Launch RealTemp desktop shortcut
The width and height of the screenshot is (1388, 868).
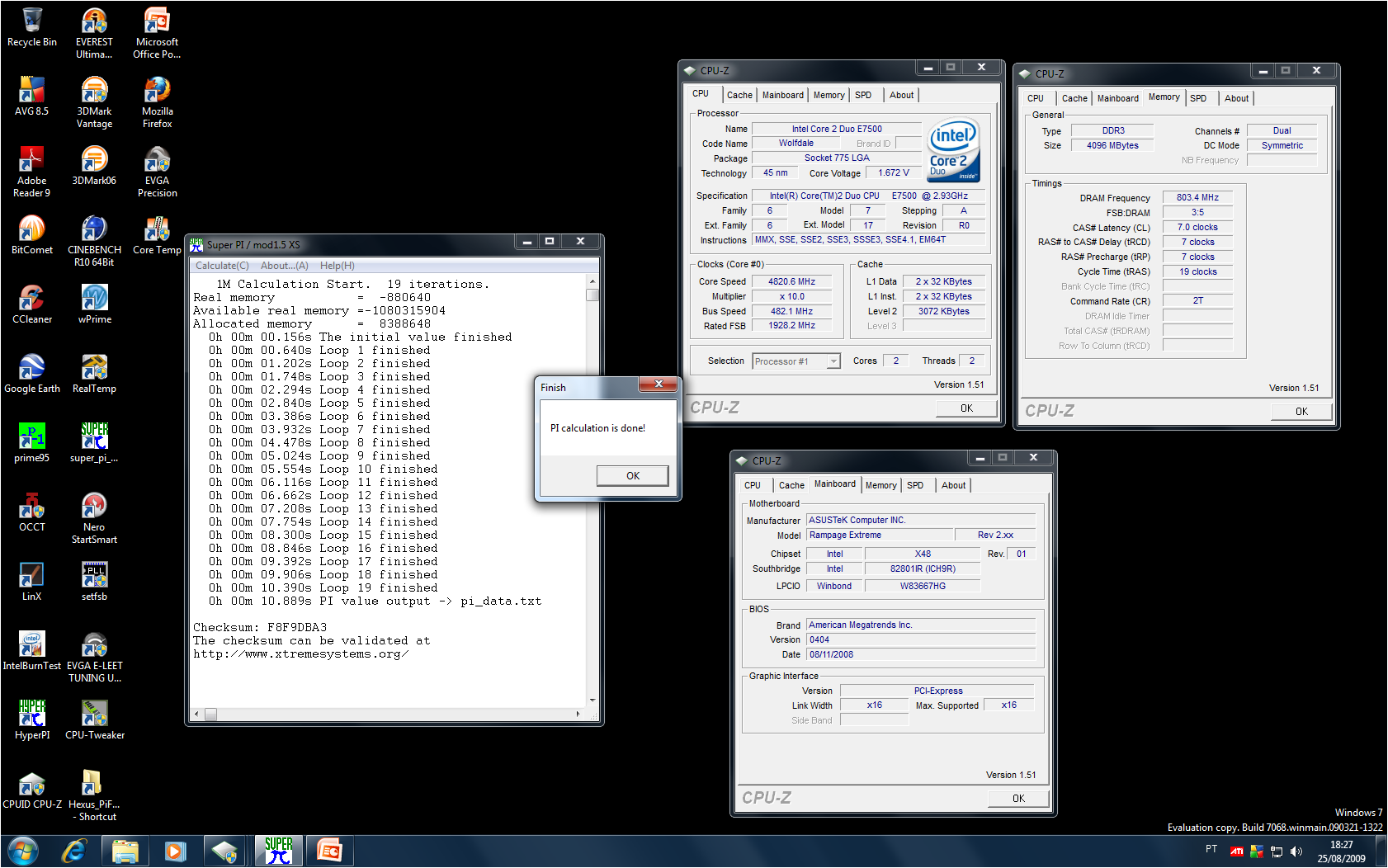(94, 374)
